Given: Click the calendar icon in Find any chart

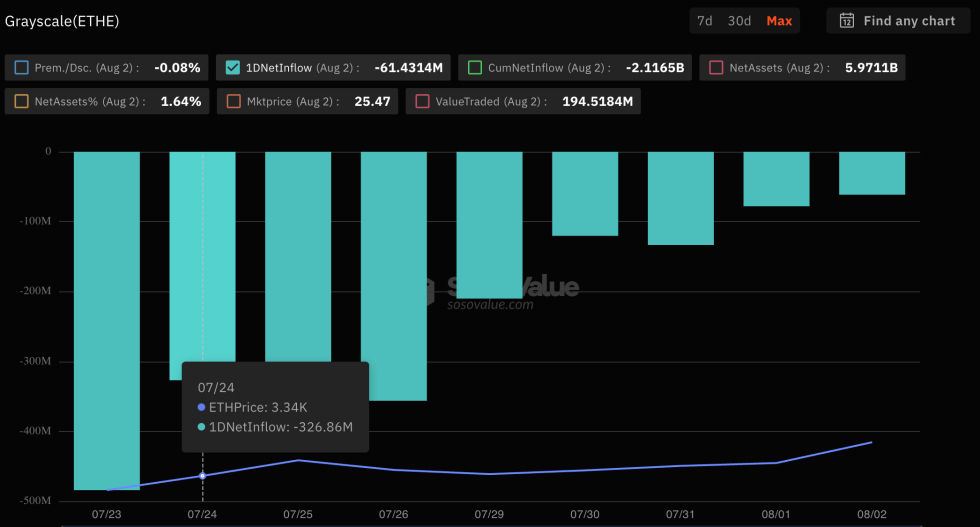Looking at the screenshot, I should [846, 21].
